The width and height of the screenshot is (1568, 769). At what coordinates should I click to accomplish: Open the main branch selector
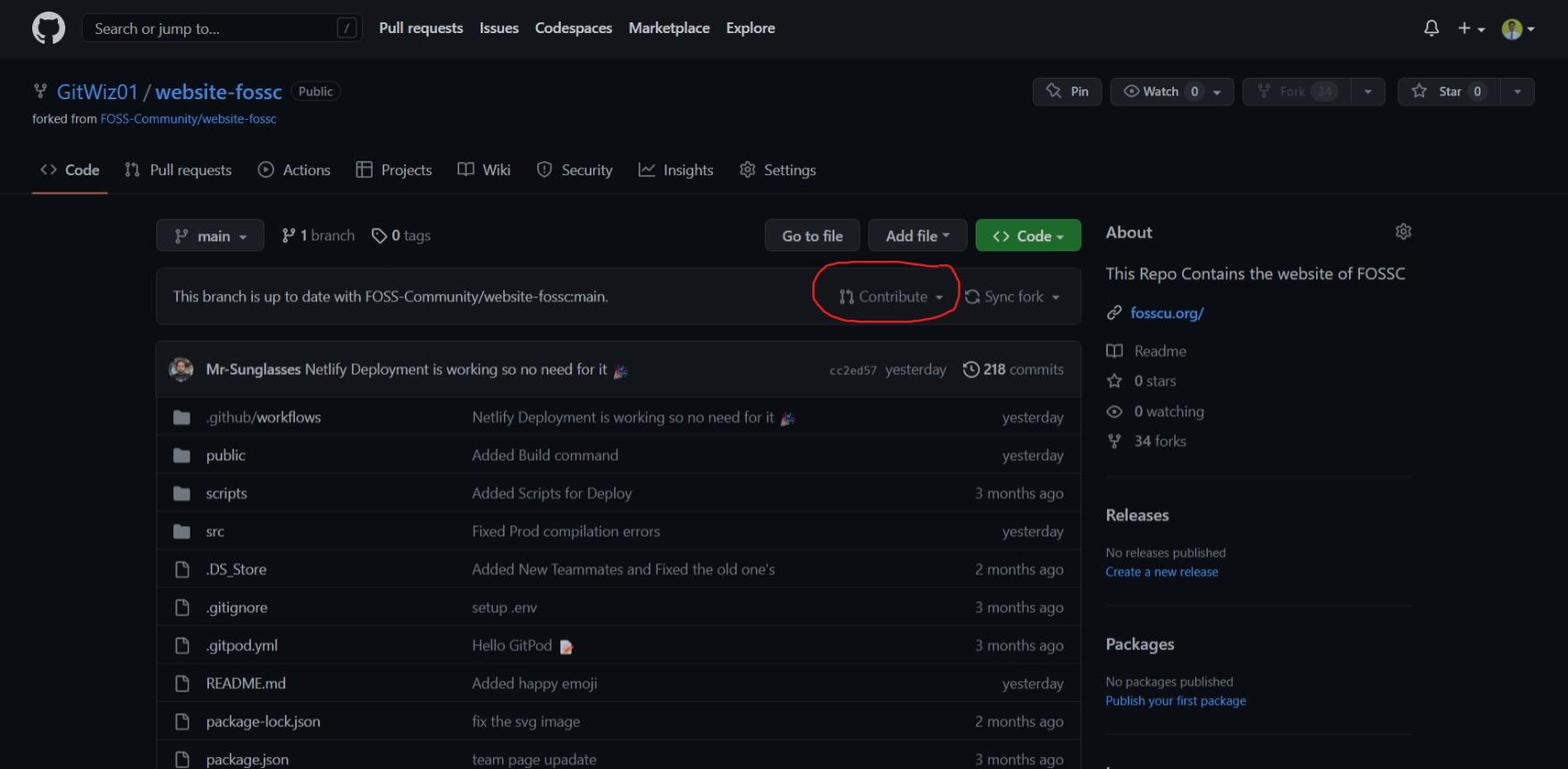[x=210, y=236]
